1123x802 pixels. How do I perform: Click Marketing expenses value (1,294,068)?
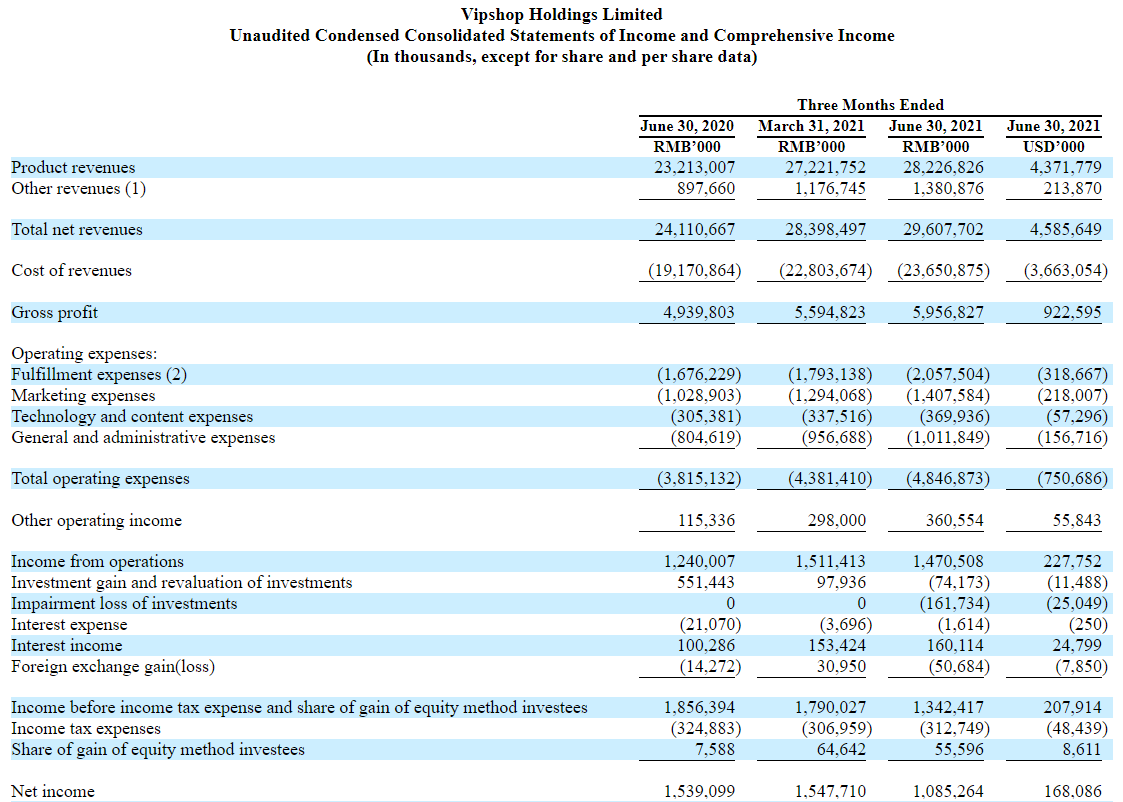click(x=830, y=396)
